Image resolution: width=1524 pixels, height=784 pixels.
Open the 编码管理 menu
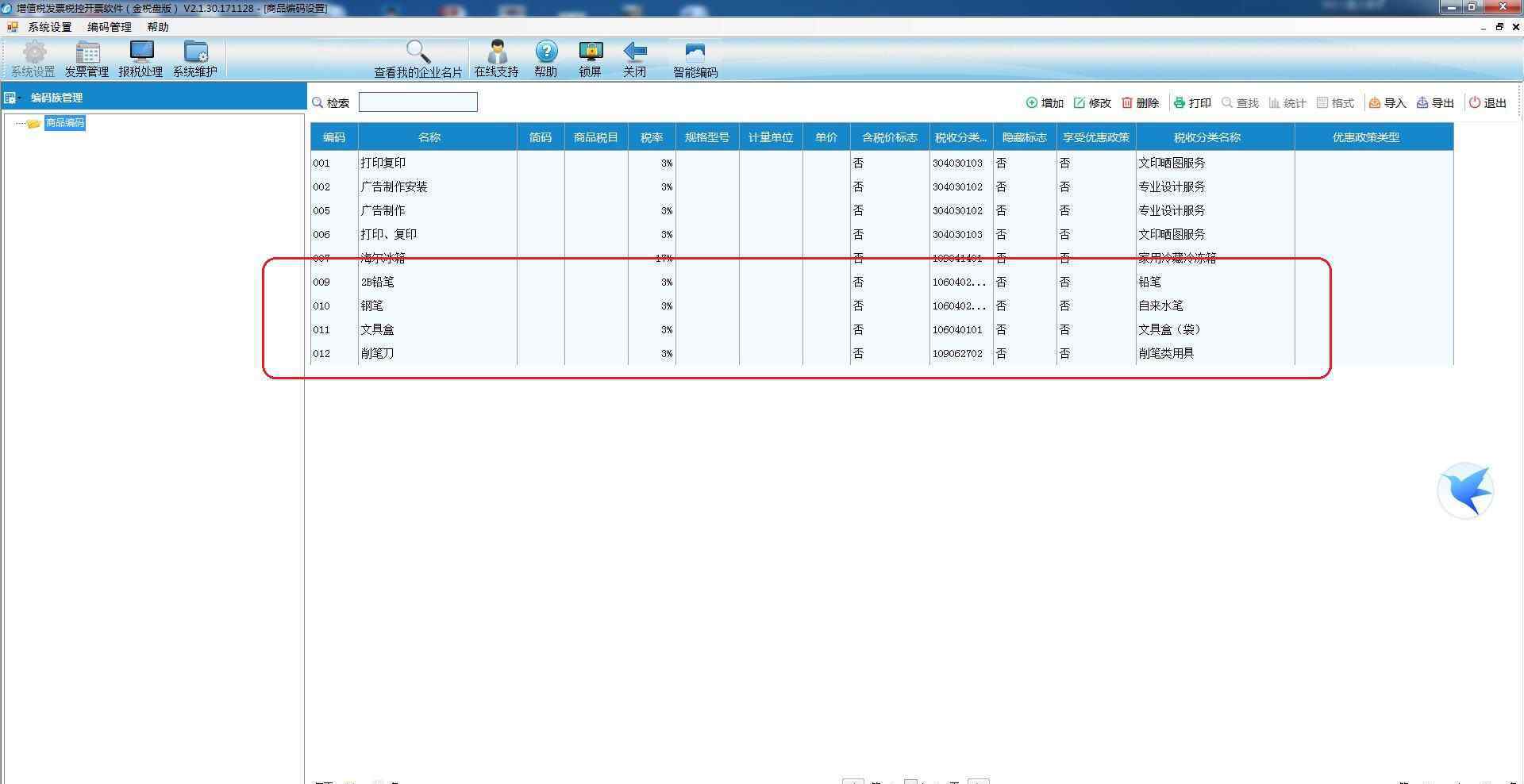tap(110, 27)
